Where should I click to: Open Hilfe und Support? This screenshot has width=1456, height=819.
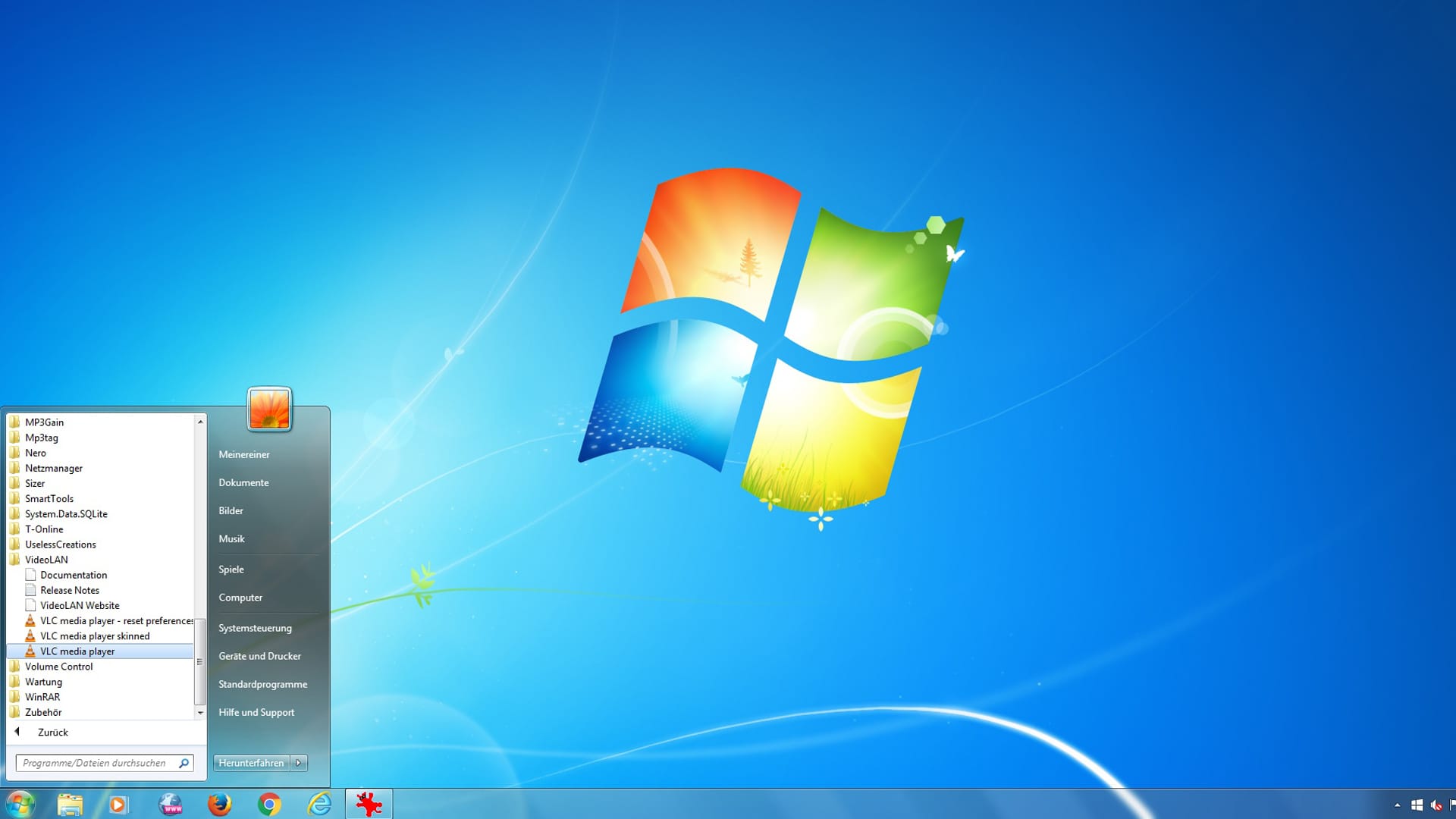coord(256,712)
